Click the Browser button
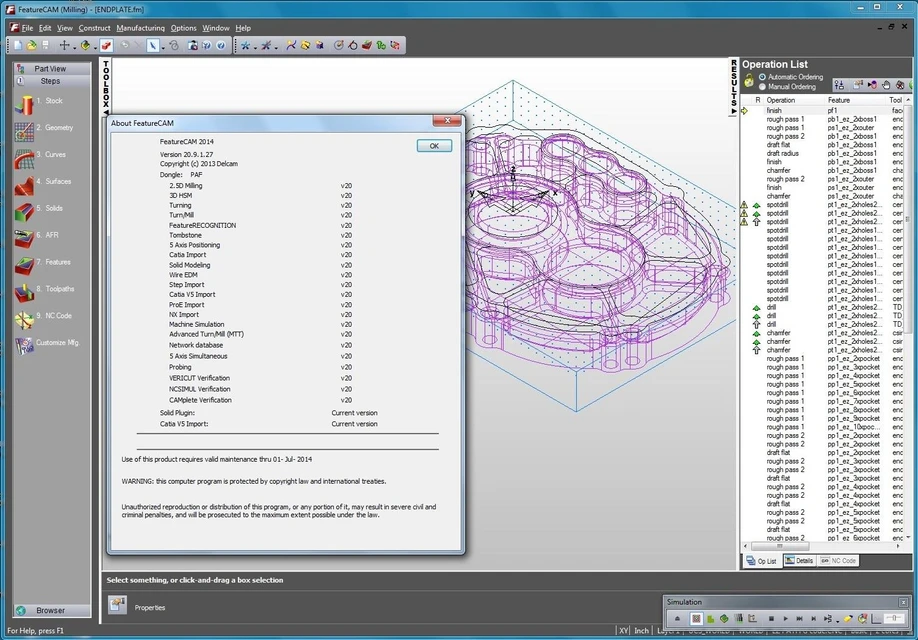Viewport: 918px width, 640px height. tap(52, 610)
